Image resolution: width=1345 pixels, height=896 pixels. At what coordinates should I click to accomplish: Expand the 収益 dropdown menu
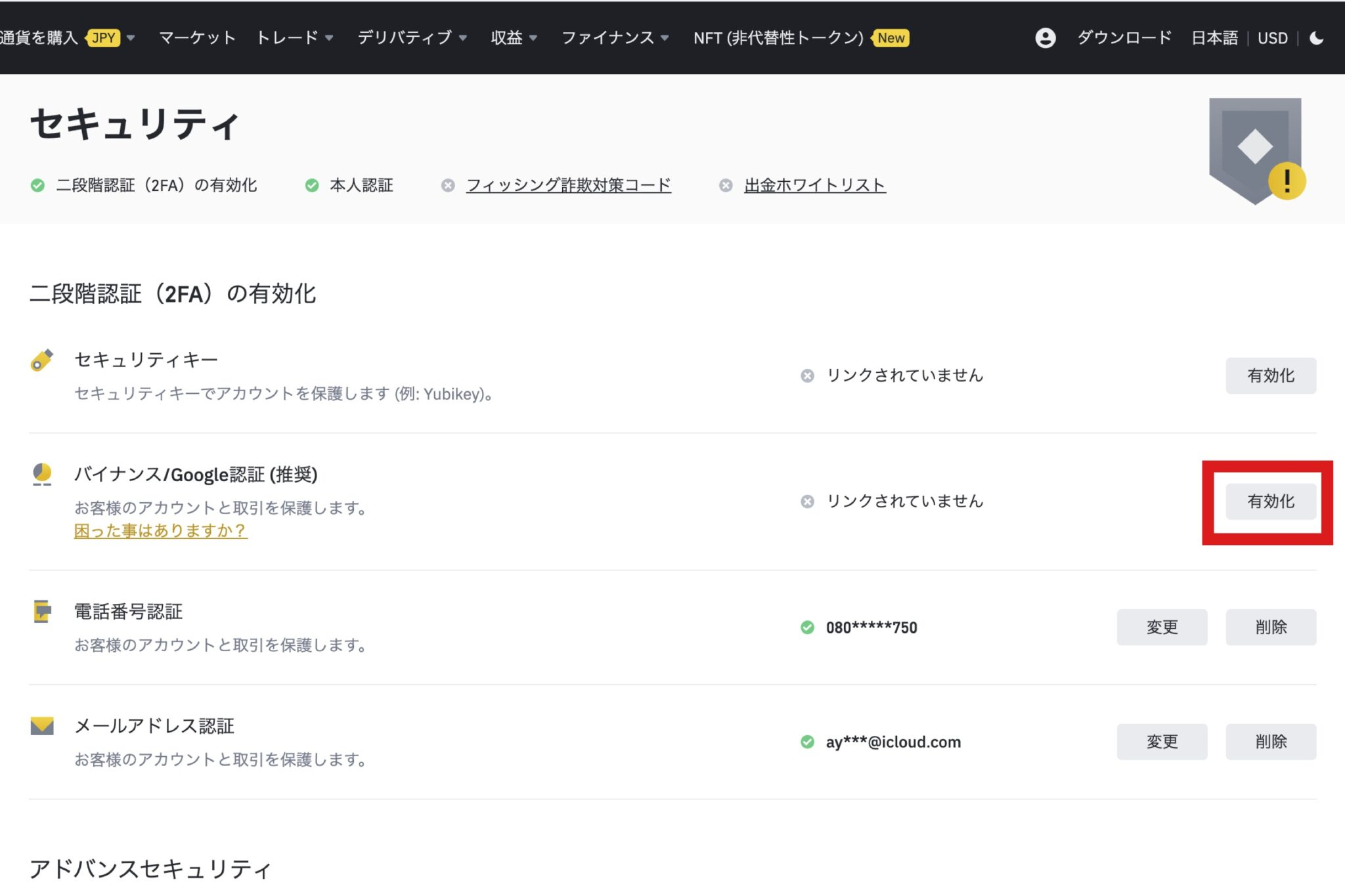click(533, 38)
